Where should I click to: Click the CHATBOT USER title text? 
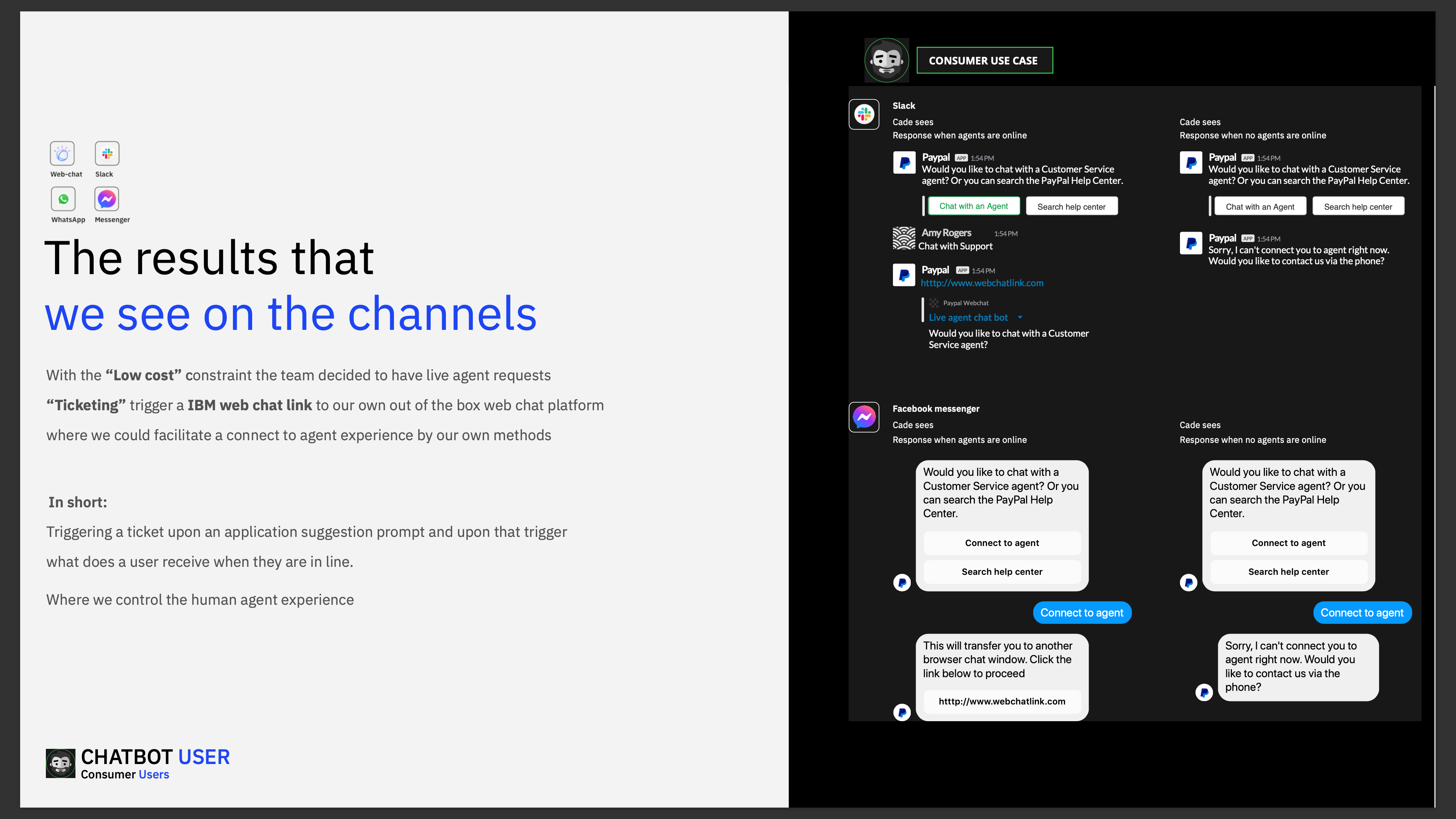click(x=155, y=757)
